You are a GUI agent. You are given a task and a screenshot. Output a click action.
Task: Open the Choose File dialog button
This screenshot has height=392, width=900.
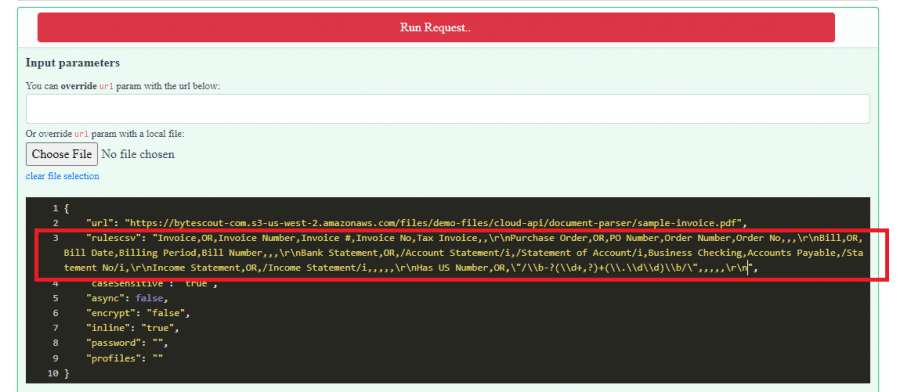pyautogui.click(x=62, y=154)
